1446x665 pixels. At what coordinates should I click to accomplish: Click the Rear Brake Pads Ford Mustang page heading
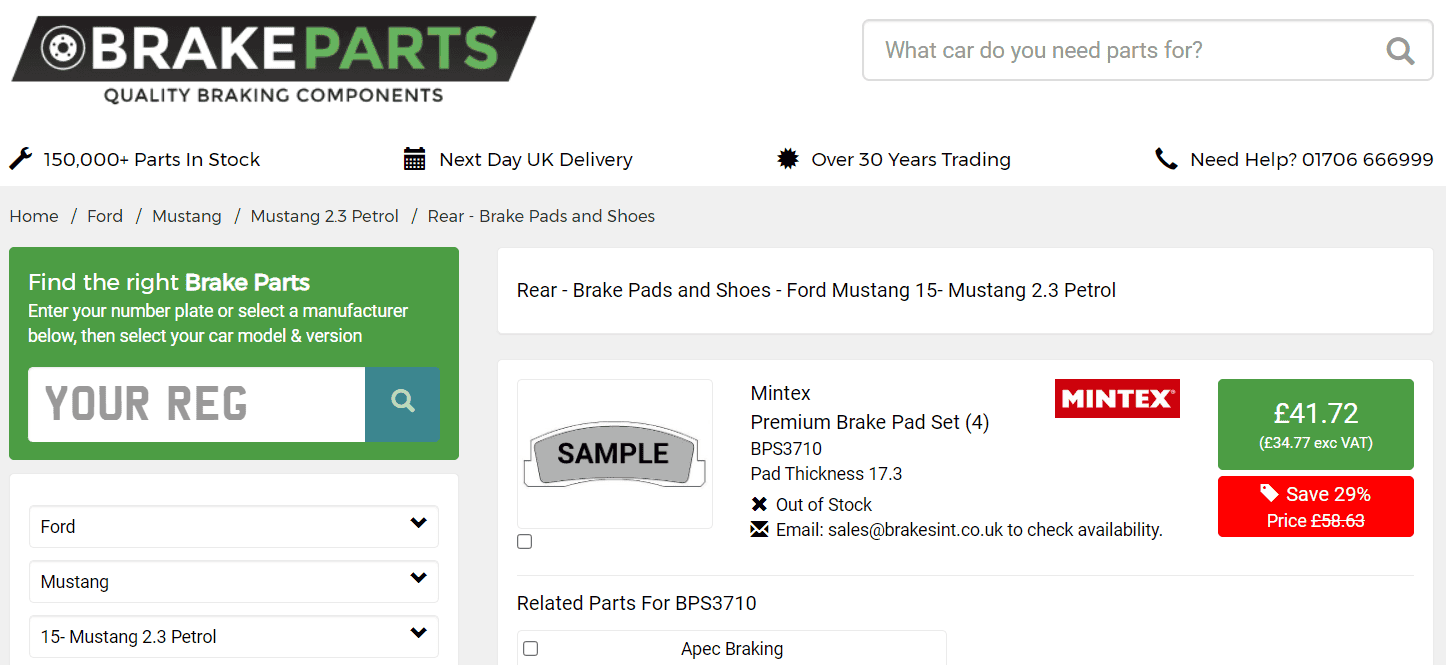[816, 290]
